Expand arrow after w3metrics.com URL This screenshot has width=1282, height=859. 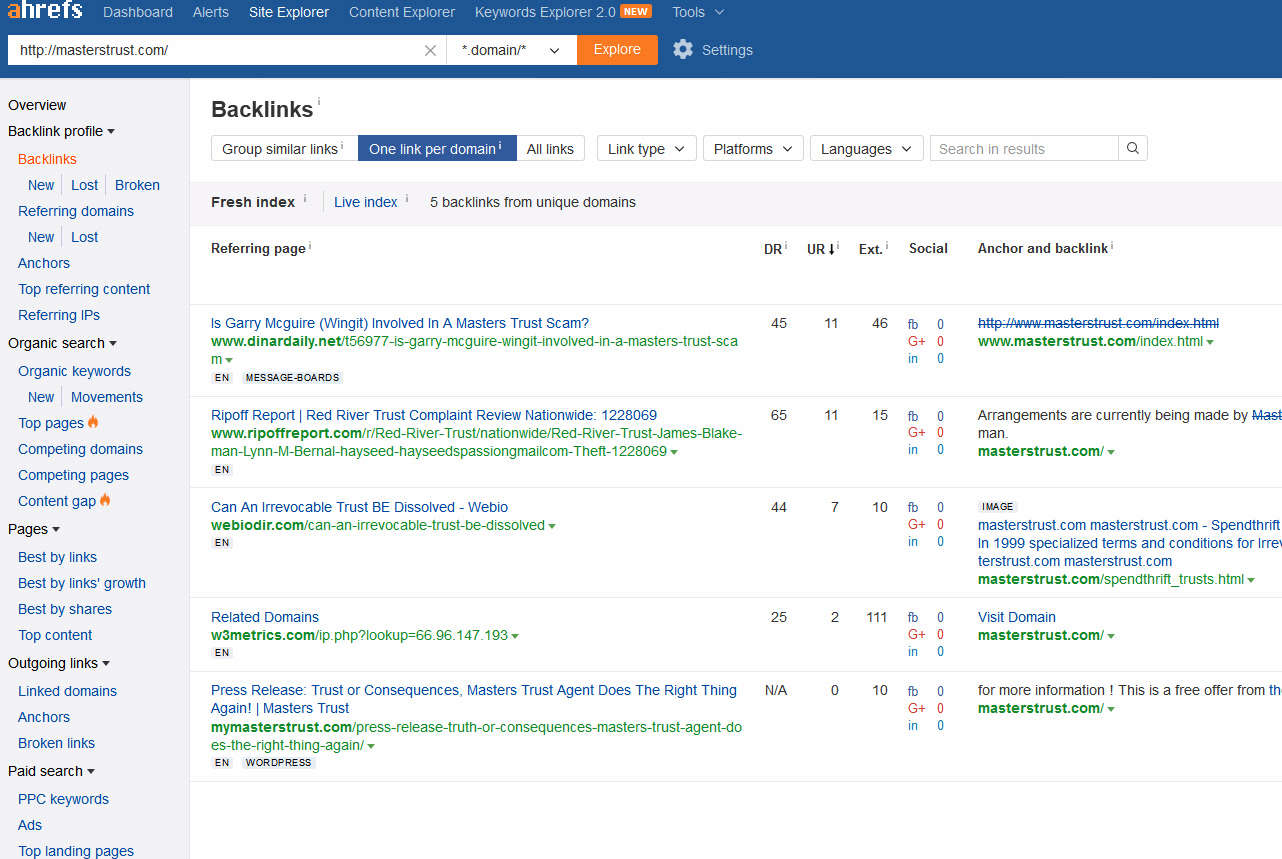(x=514, y=636)
